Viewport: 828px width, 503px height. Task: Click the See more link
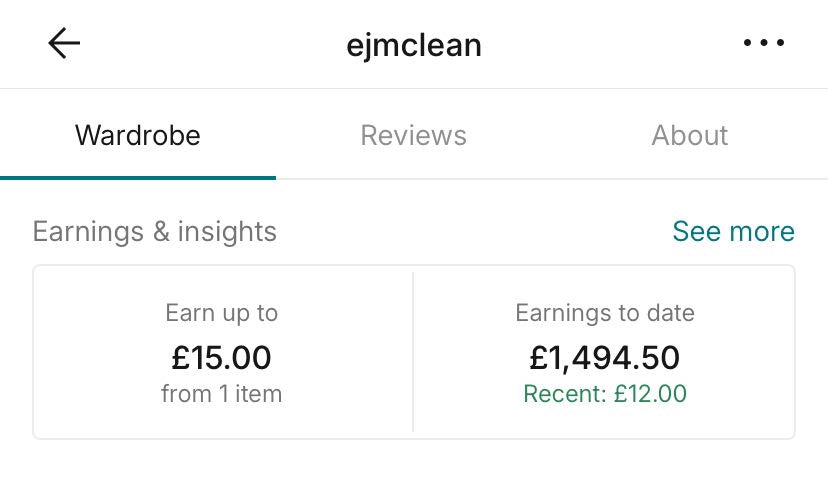(733, 232)
